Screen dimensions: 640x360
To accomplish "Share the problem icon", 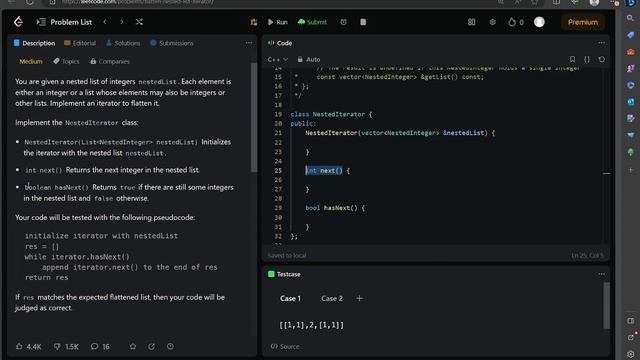I will click(x=151, y=347).
